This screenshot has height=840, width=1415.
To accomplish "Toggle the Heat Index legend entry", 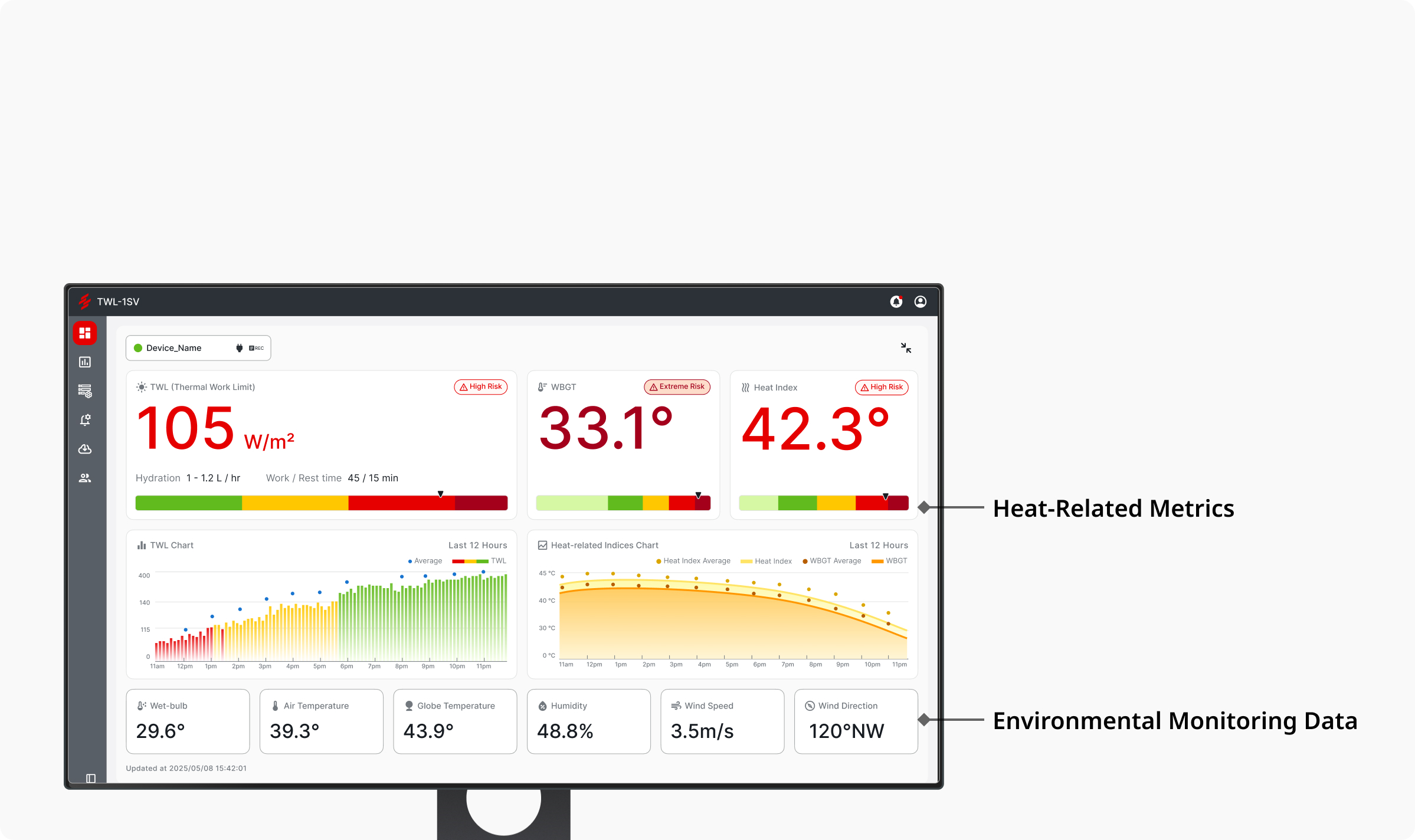I will click(x=767, y=560).
